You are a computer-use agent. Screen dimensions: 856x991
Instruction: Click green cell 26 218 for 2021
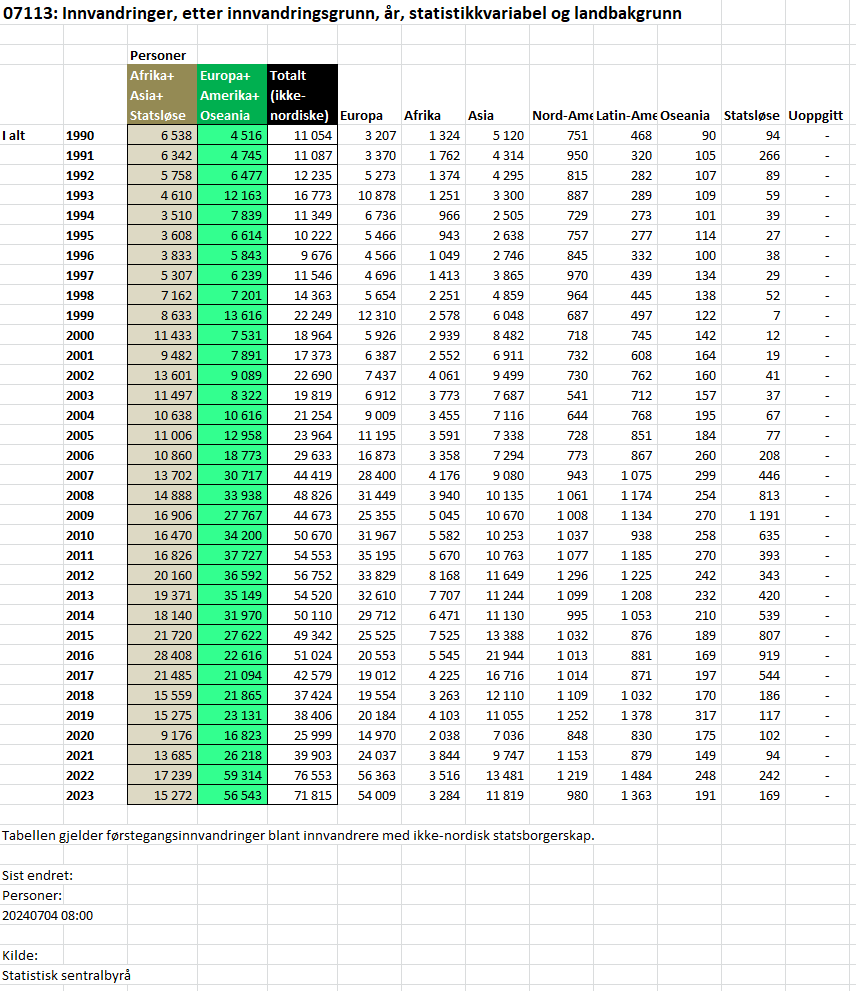point(233,756)
